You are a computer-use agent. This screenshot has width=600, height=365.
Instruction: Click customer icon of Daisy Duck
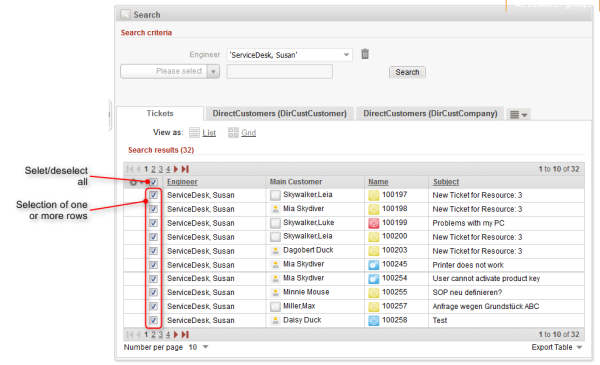coord(275,321)
